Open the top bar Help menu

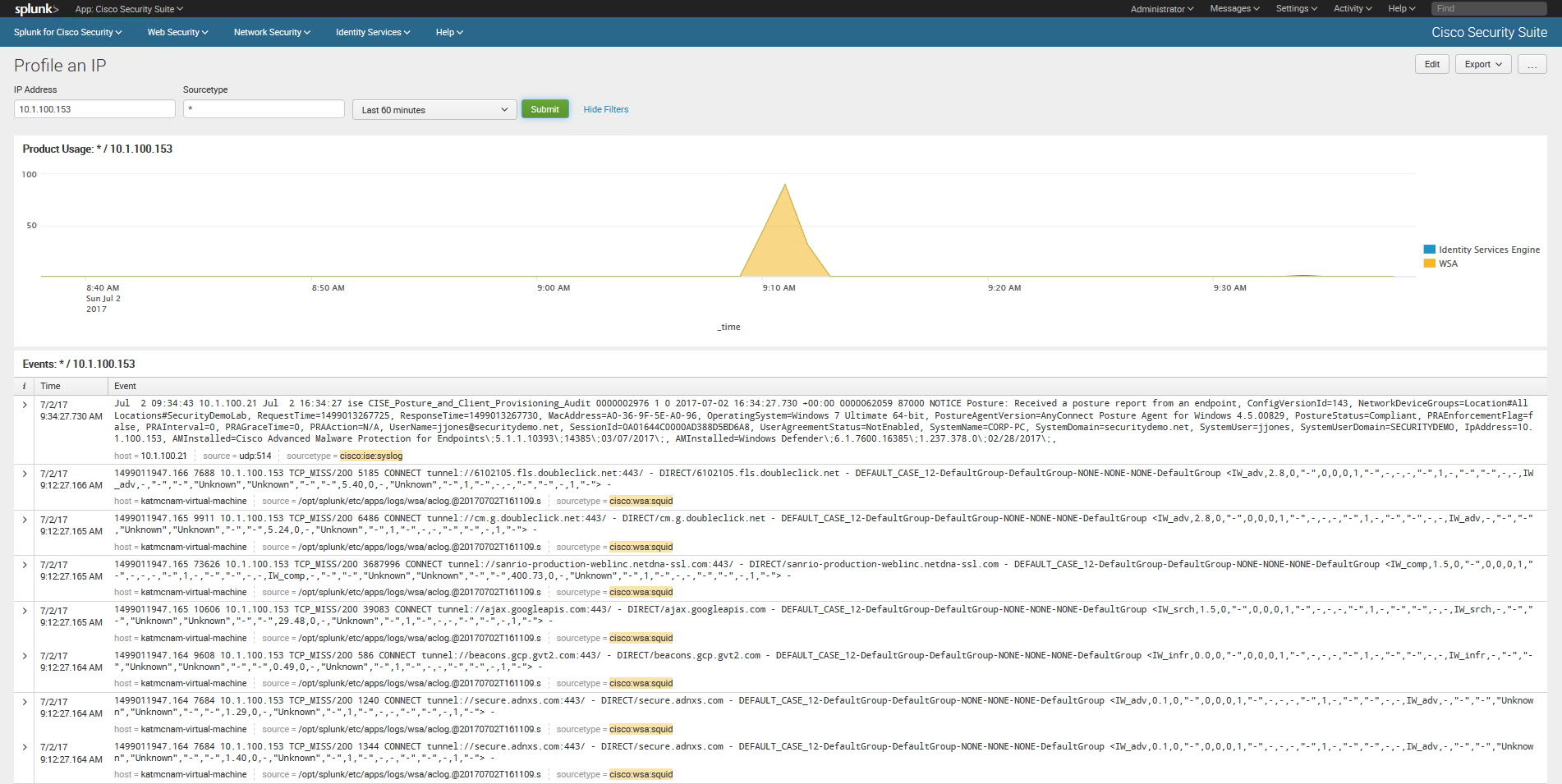(1401, 9)
